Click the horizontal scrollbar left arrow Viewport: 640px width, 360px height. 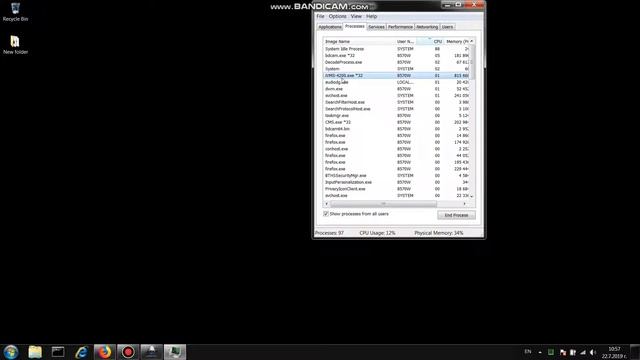[327, 204]
